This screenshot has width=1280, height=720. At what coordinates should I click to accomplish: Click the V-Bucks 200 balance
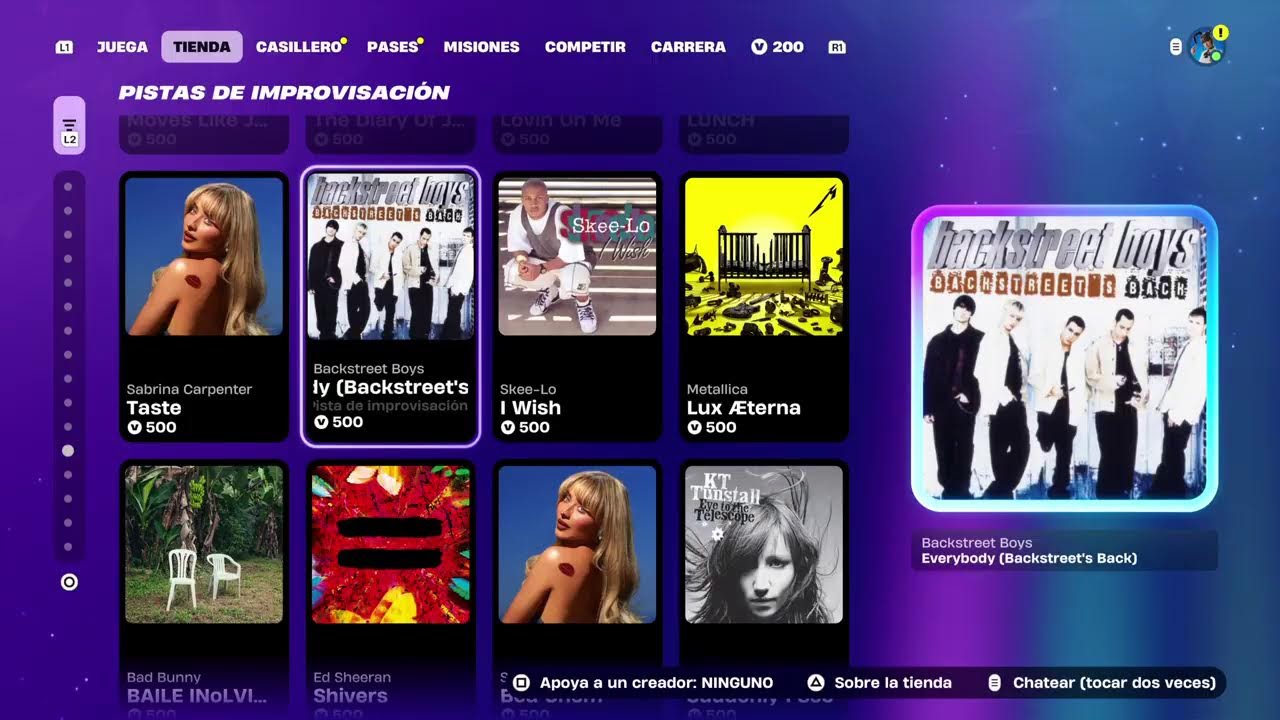pos(778,47)
